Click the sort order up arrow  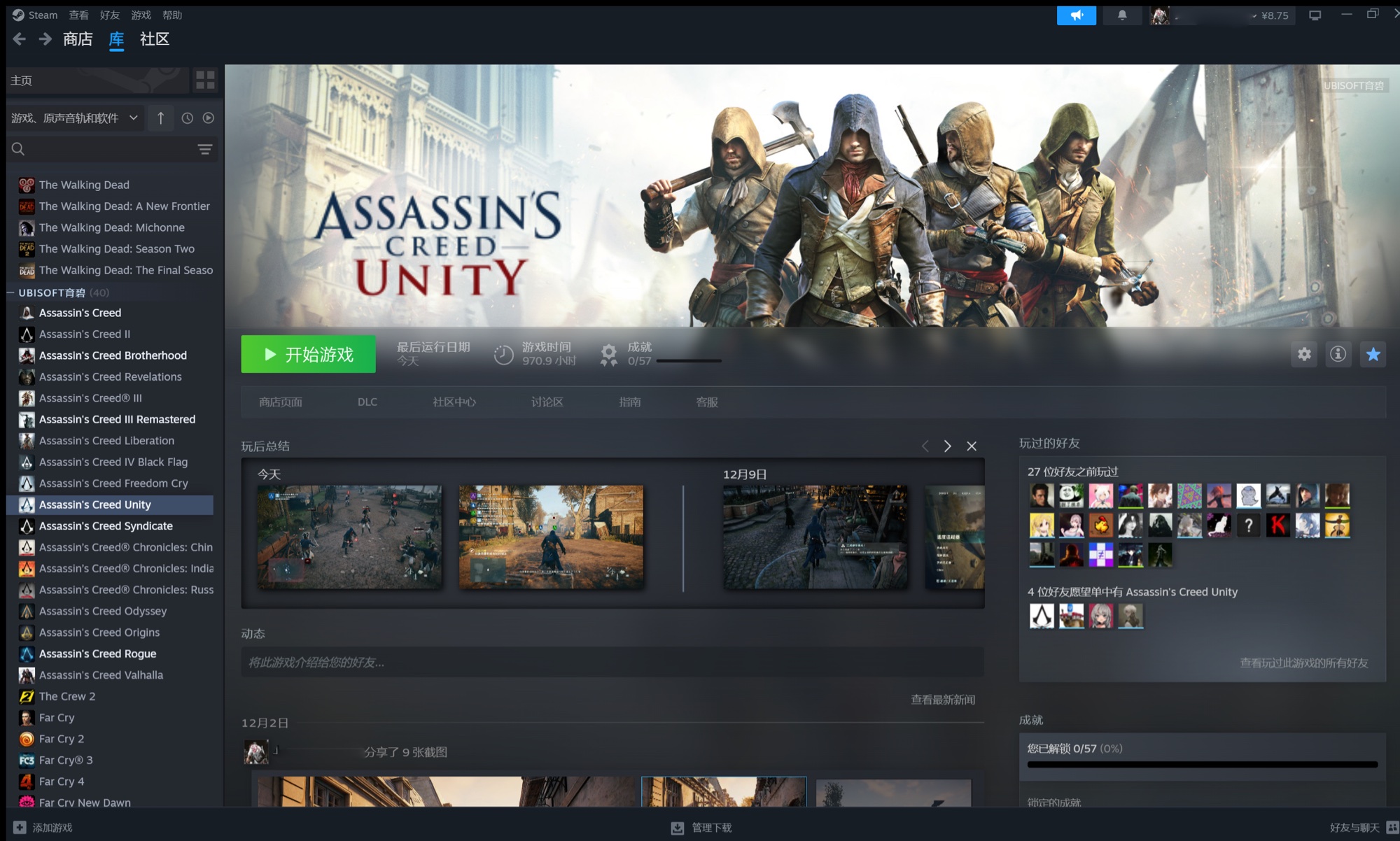pyautogui.click(x=161, y=118)
